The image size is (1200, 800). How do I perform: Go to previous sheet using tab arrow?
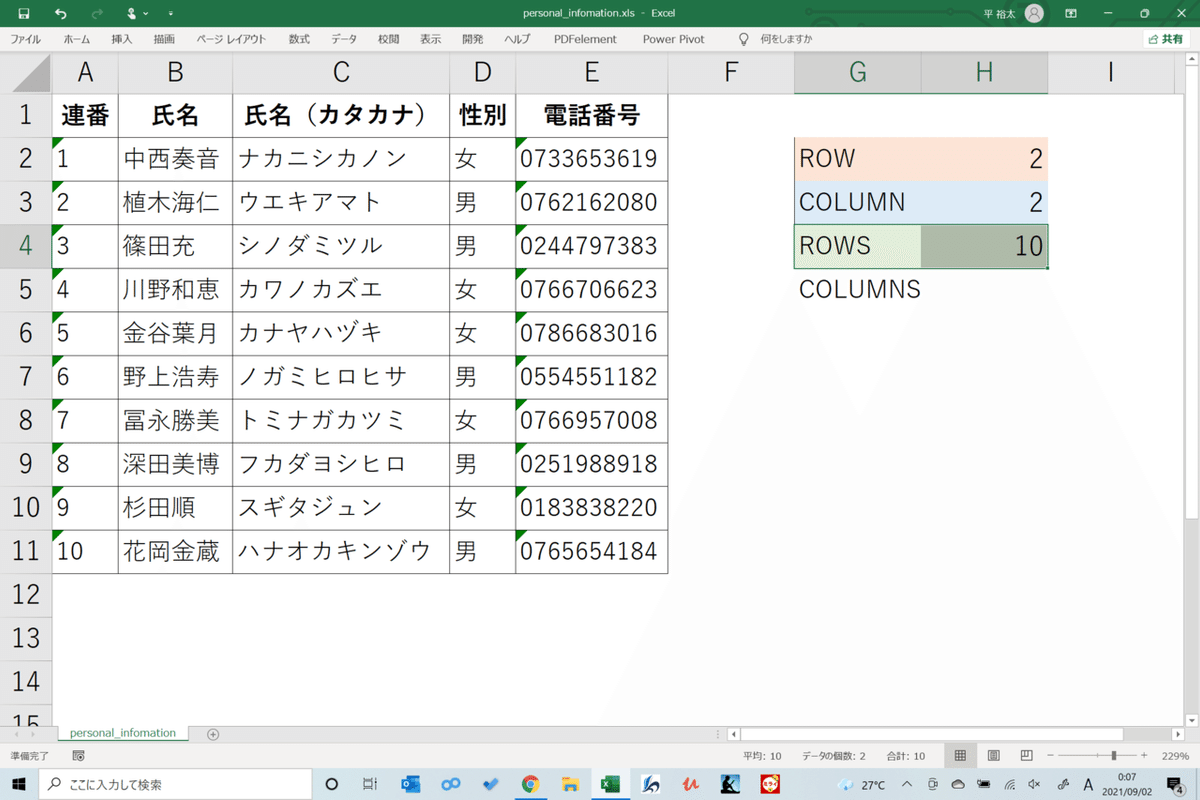point(18,734)
